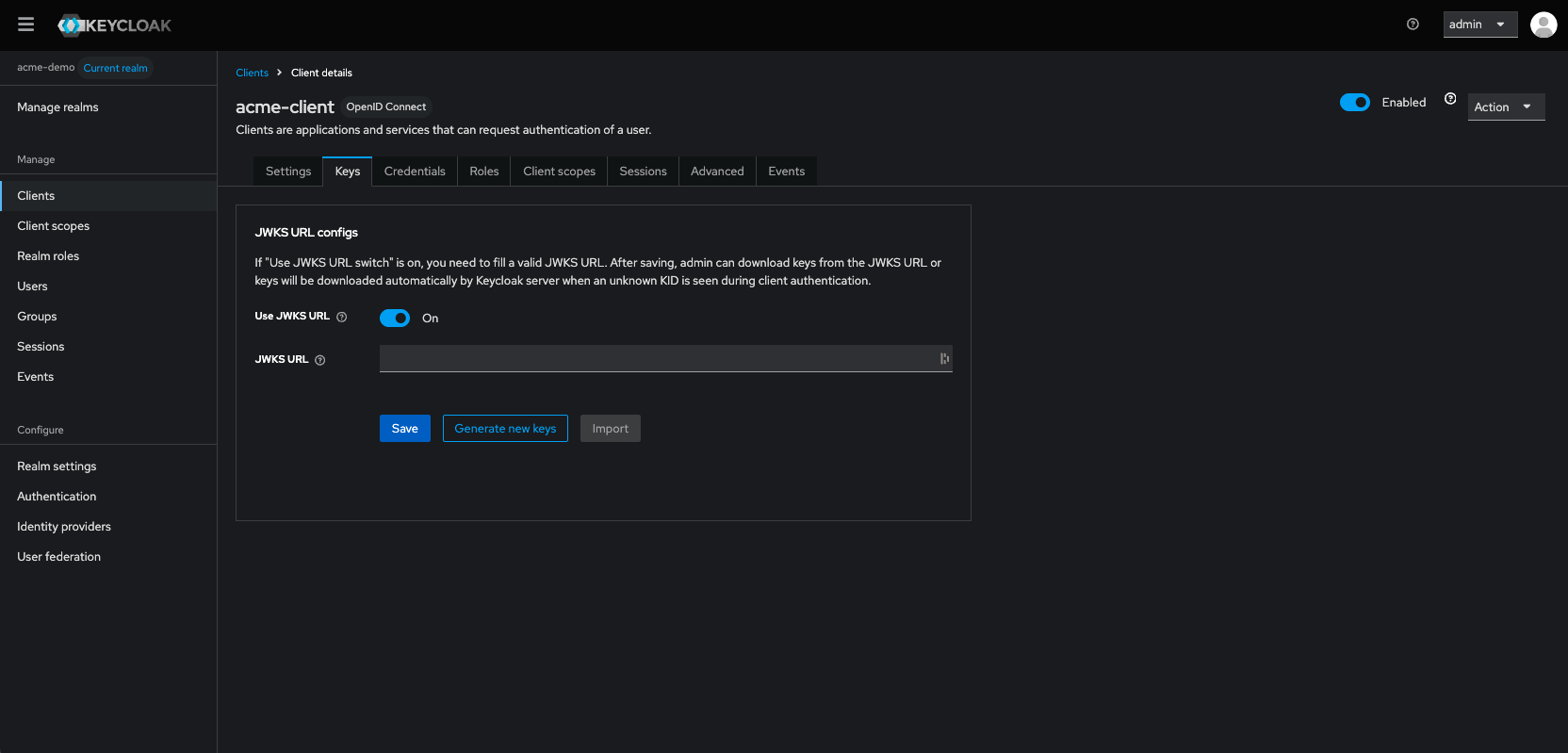Screen dimensions: 1568x753
Task: Open the Users page
Action: click(x=108, y=286)
